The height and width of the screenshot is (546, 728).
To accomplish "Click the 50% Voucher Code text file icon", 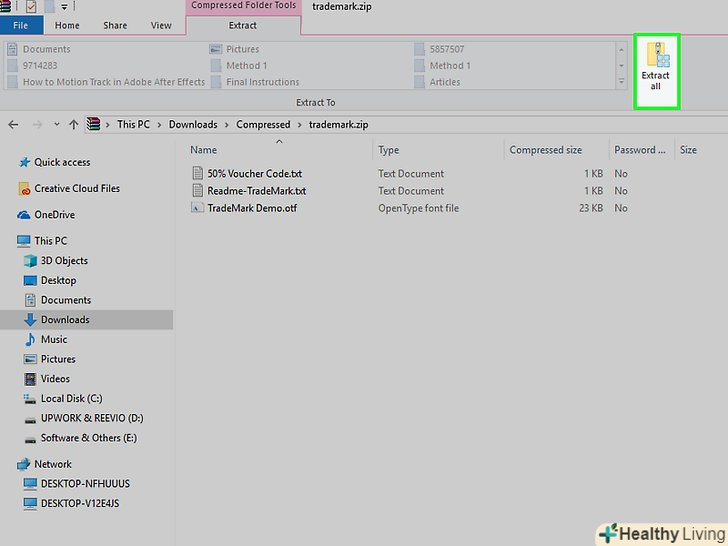I will [x=197, y=173].
